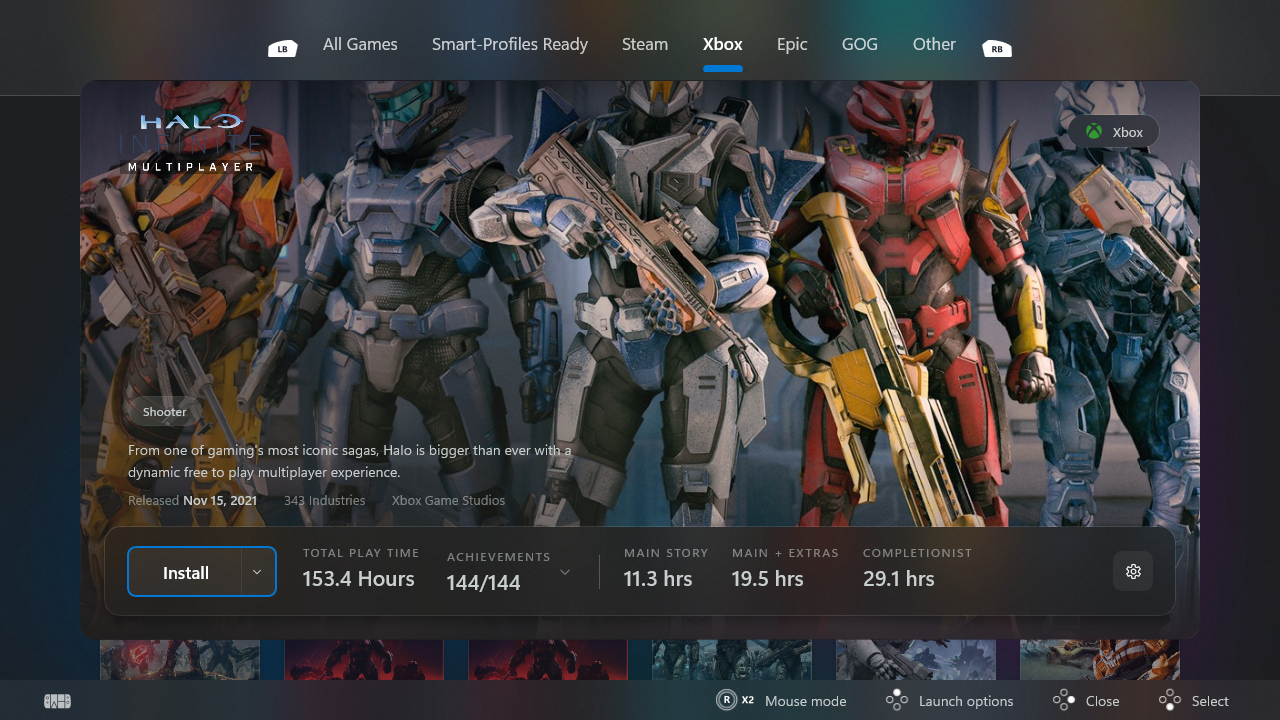Expand the Achievements chevron
The height and width of the screenshot is (720, 1280).
pos(565,572)
